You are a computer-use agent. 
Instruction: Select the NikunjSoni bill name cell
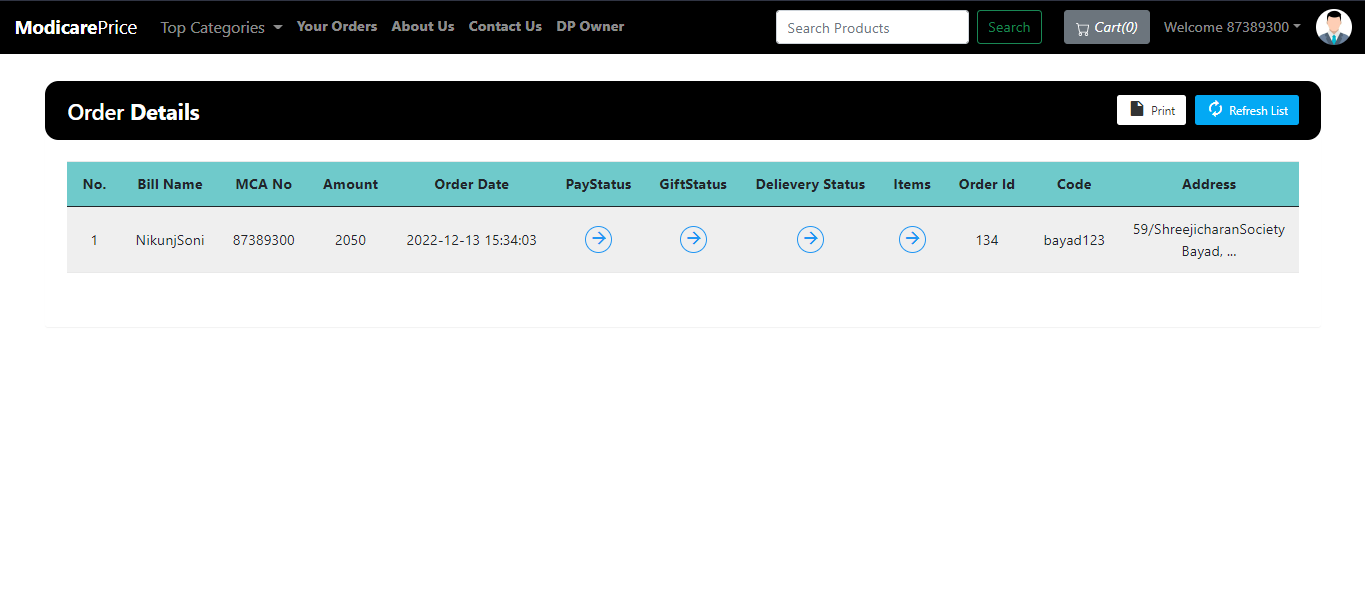(170, 240)
